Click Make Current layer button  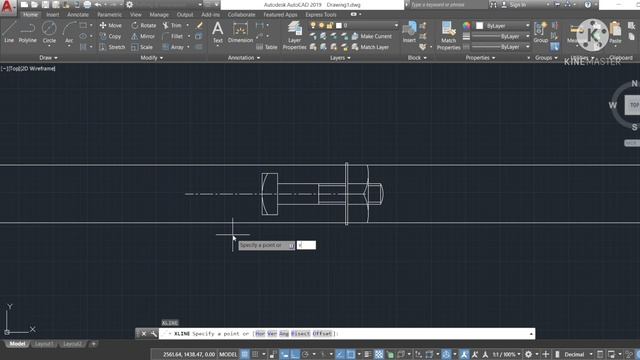tap(372, 36)
